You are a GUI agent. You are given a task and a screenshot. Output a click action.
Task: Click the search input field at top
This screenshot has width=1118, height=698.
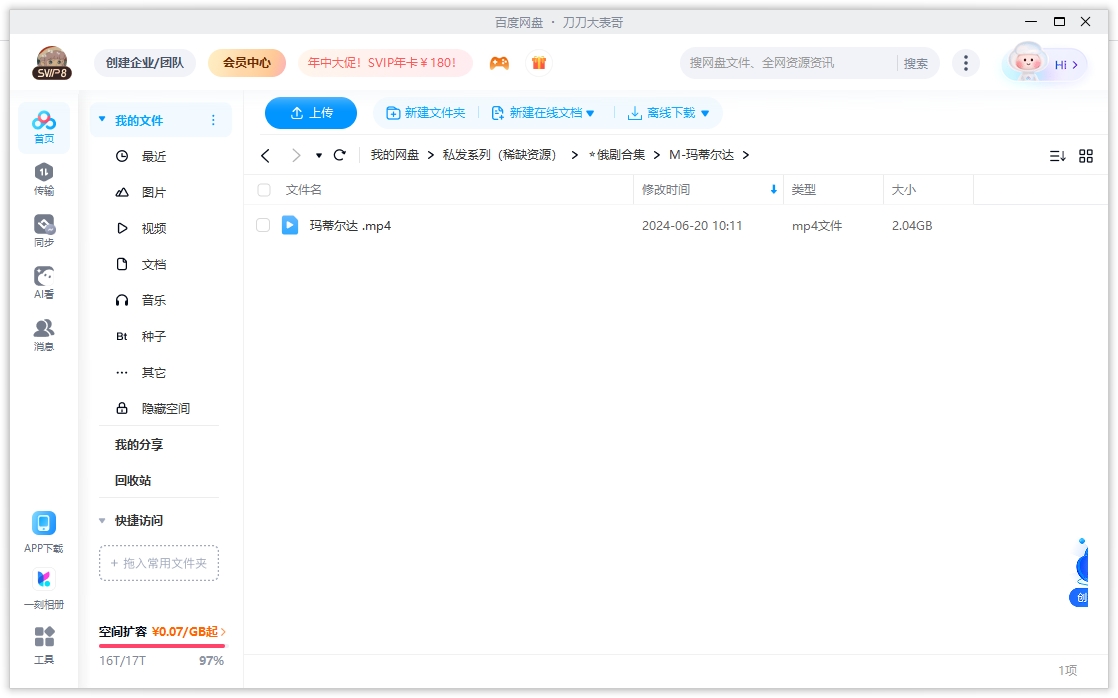[x=790, y=62]
